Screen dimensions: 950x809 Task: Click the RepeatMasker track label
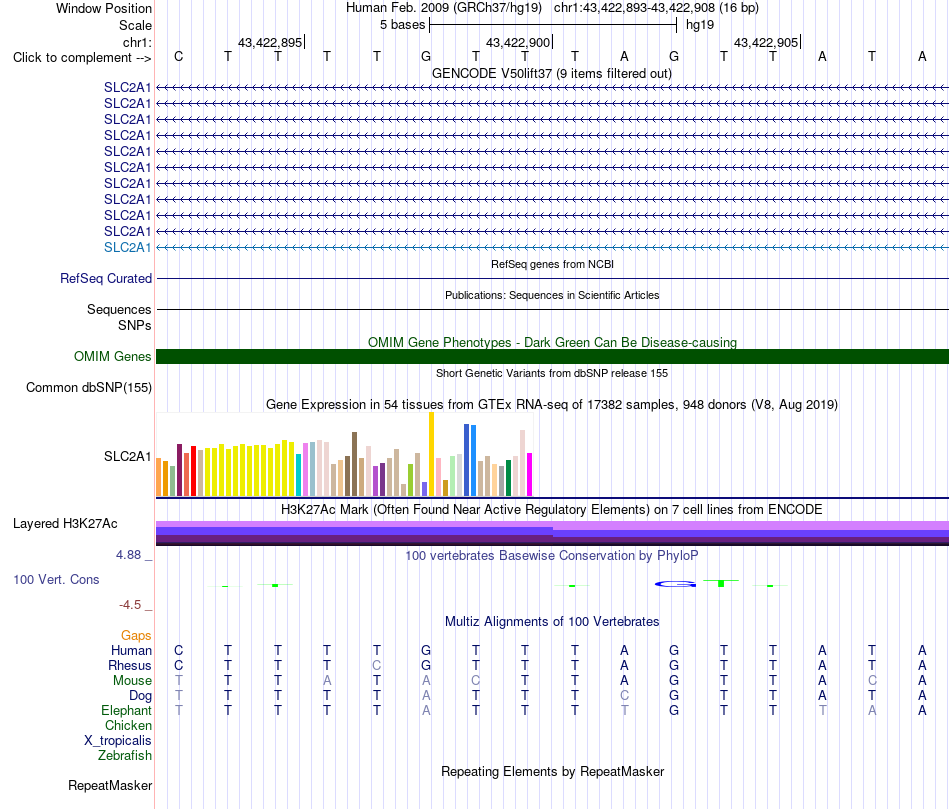click(x=110, y=785)
